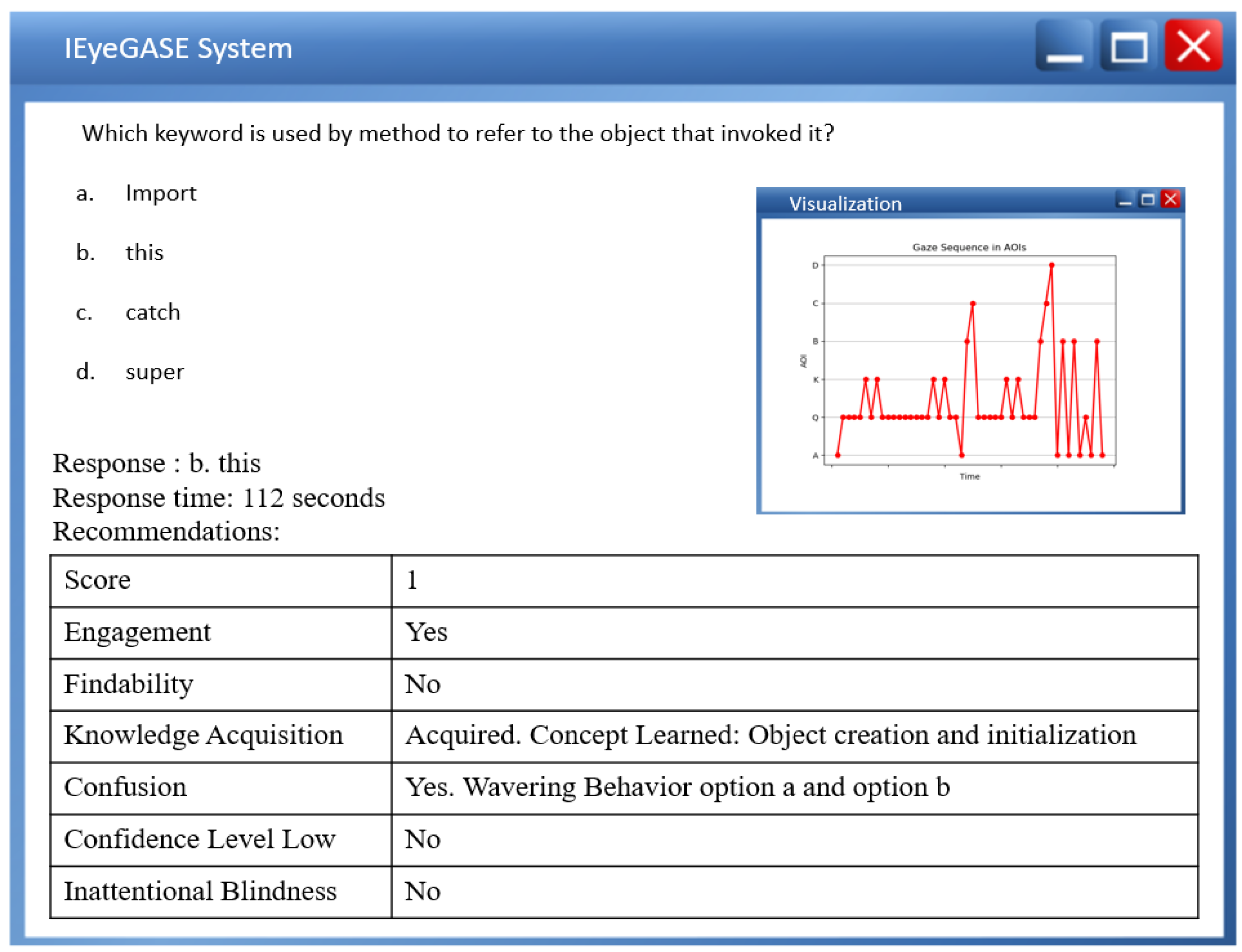The width and height of the screenshot is (1242, 952).
Task: Maximize the Visualization sub-window
Action: coord(1147,200)
